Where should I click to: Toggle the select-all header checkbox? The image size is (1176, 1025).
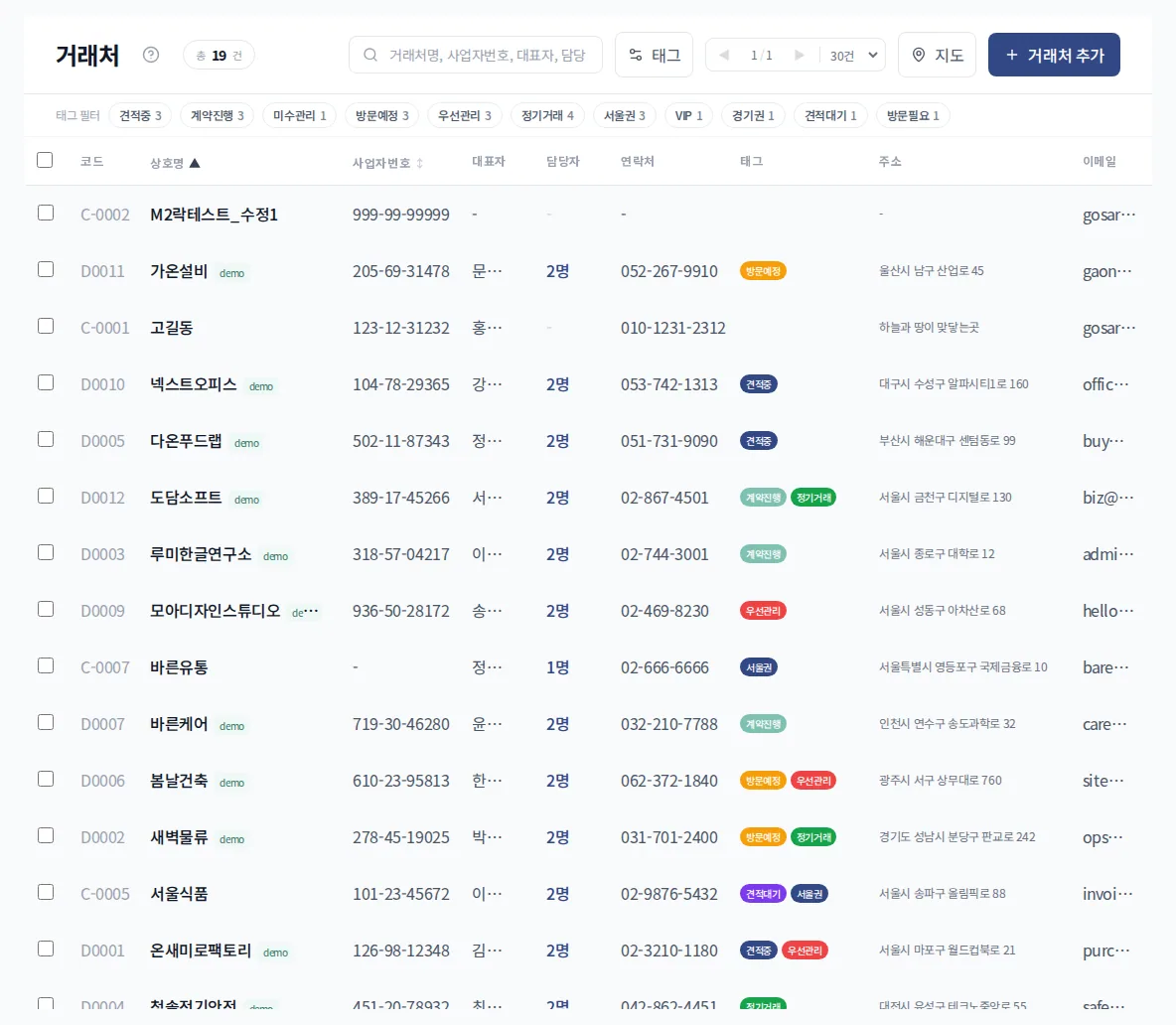(x=45, y=160)
